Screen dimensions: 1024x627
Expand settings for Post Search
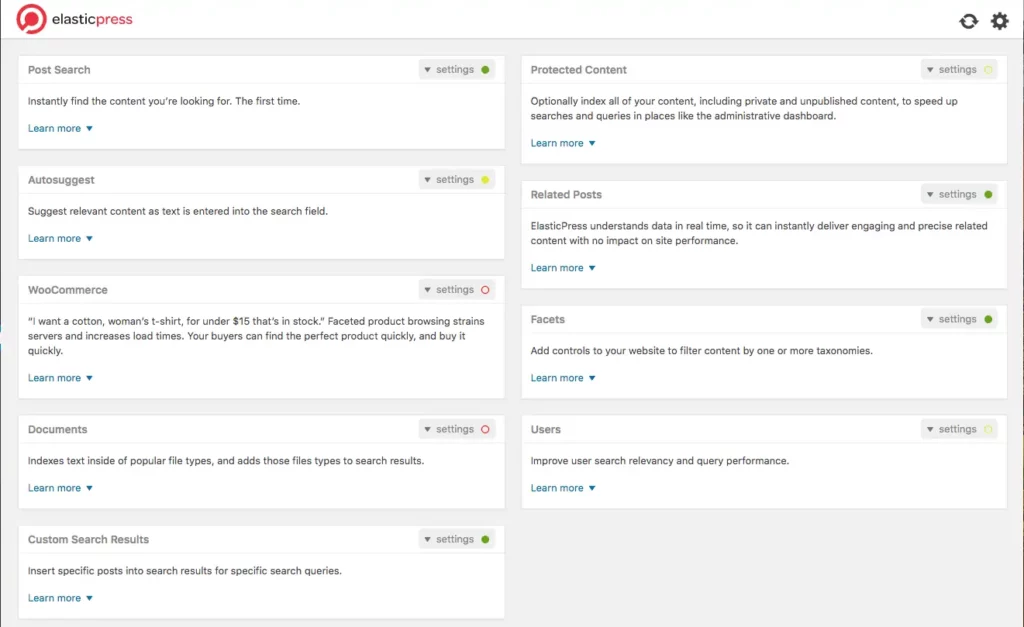click(x=449, y=70)
